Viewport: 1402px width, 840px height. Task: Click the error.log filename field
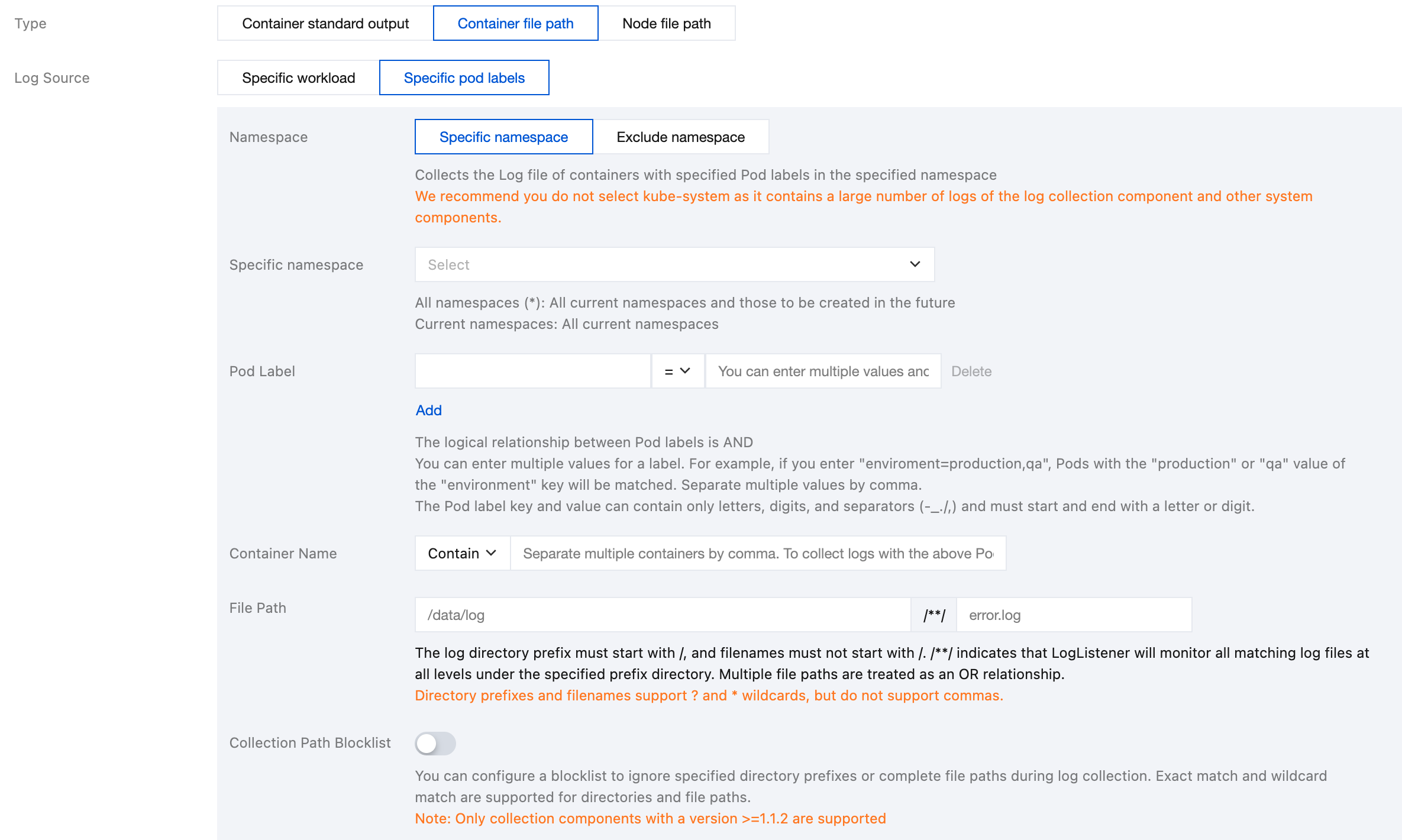coord(1074,615)
